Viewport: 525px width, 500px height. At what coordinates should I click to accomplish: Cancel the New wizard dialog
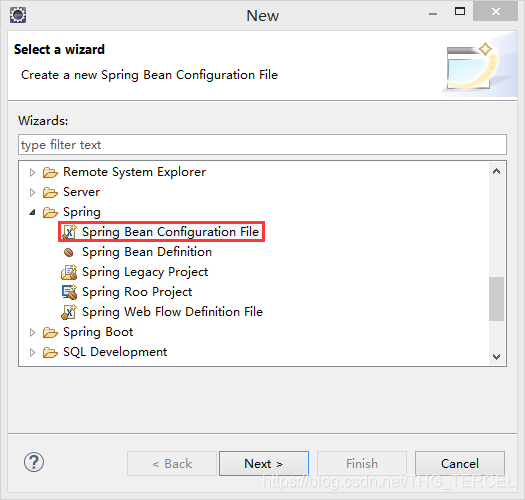pos(460,463)
